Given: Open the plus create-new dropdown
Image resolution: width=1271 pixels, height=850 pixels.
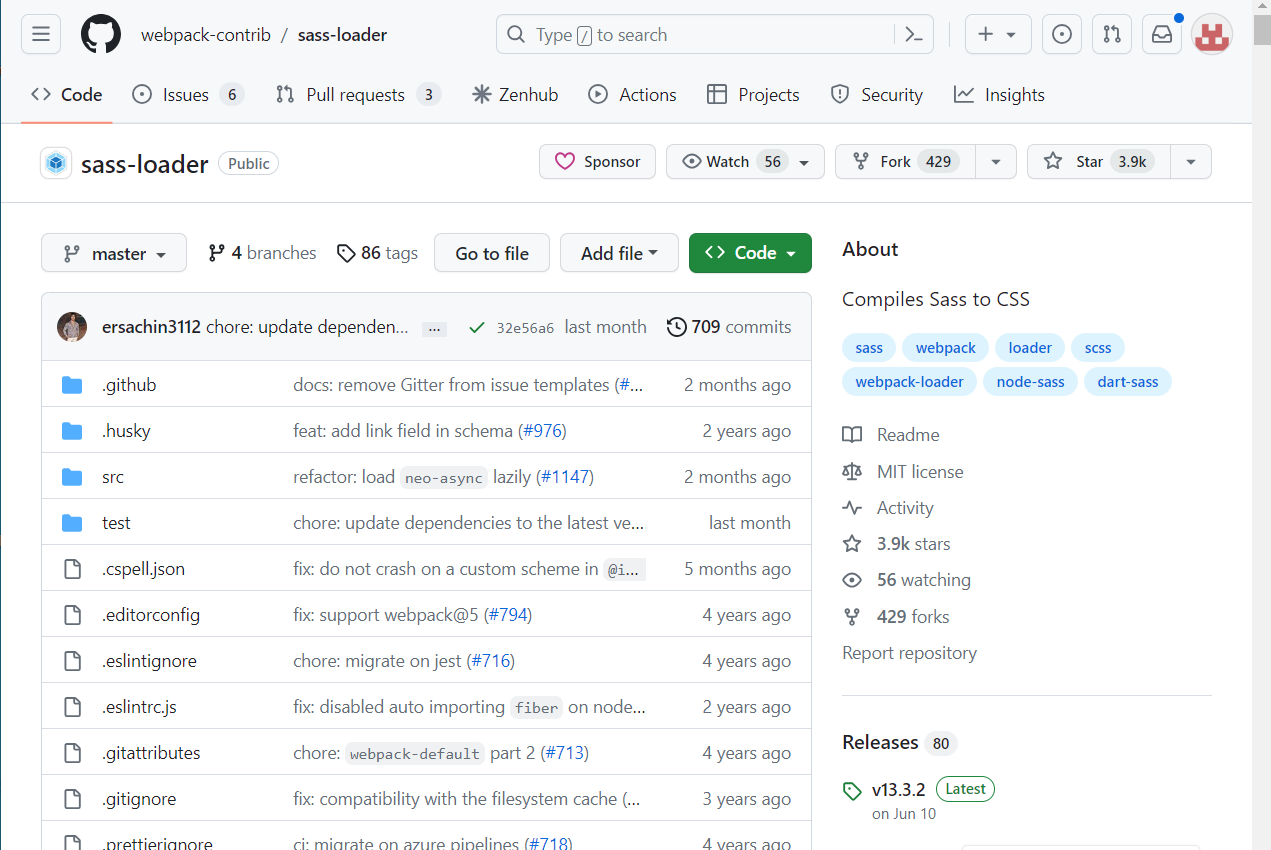Looking at the screenshot, I should click(997, 35).
